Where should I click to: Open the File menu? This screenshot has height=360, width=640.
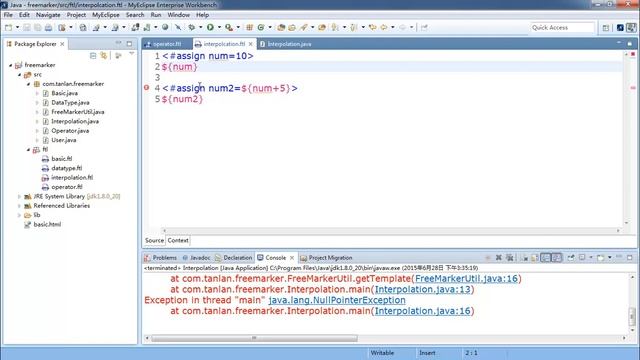(8, 15)
